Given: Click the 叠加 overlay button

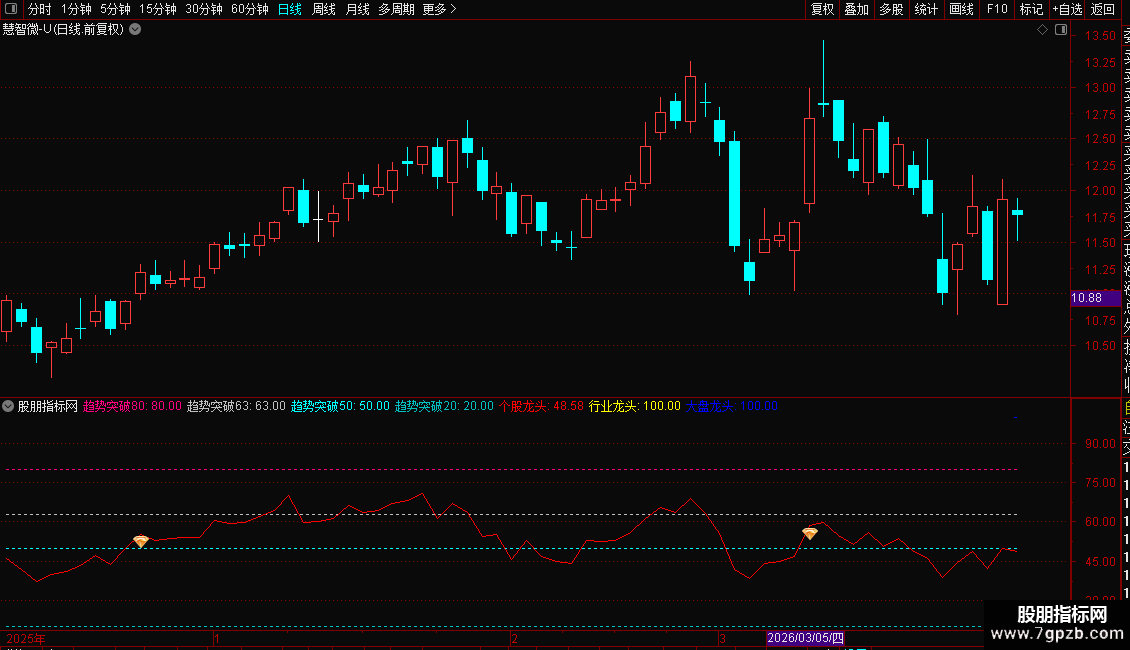Looking at the screenshot, I should pos(857,9).
